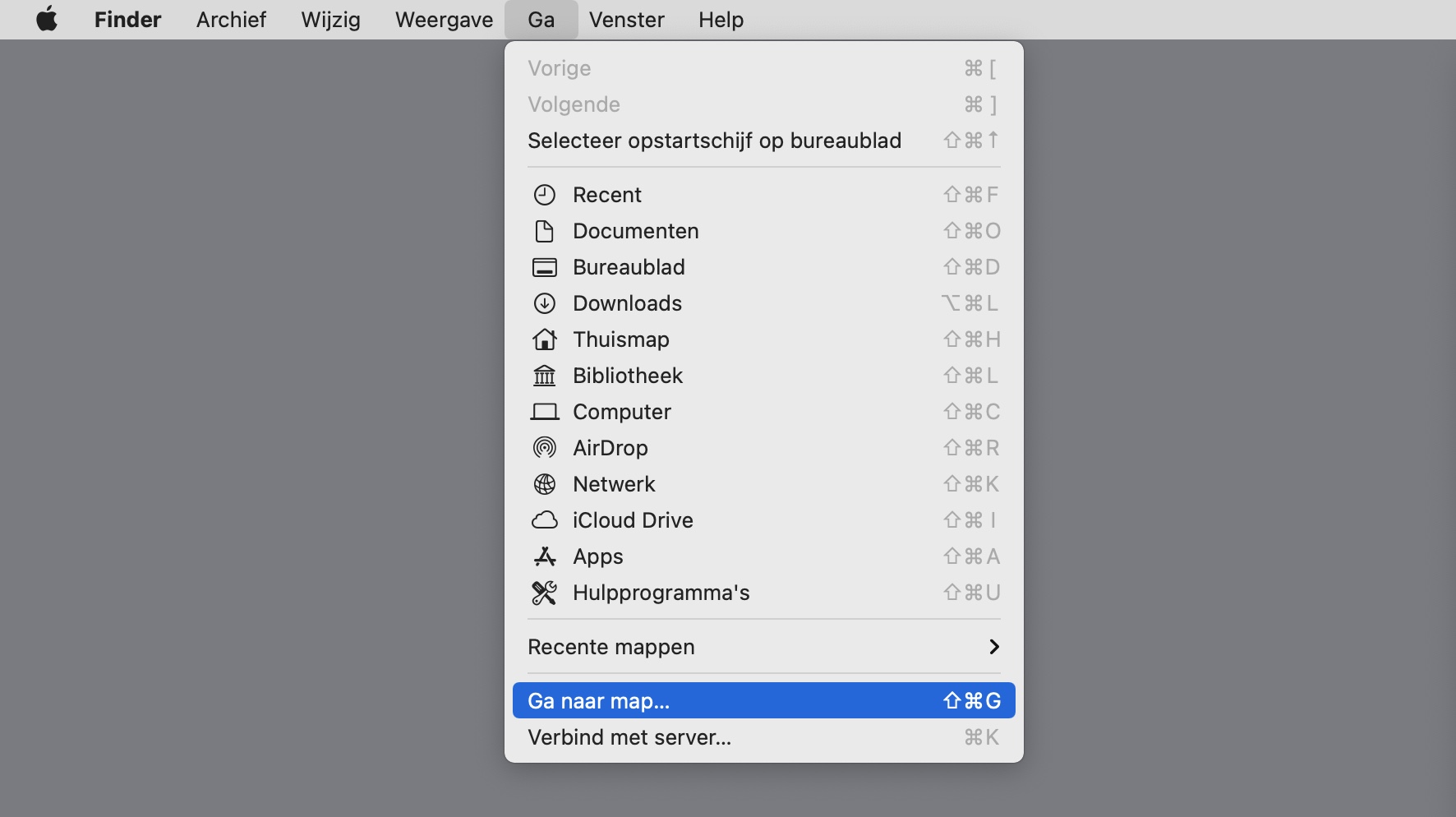Image resolution: width=1456 pixels, height=817 pixels.
Task: Go to Bureaublad label
Action: [x=629, y=267]
